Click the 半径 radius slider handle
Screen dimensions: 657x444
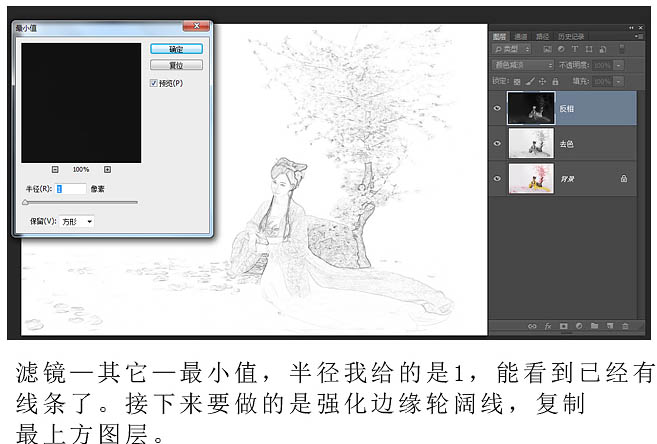pyautogui.click(x=26, y=202)
